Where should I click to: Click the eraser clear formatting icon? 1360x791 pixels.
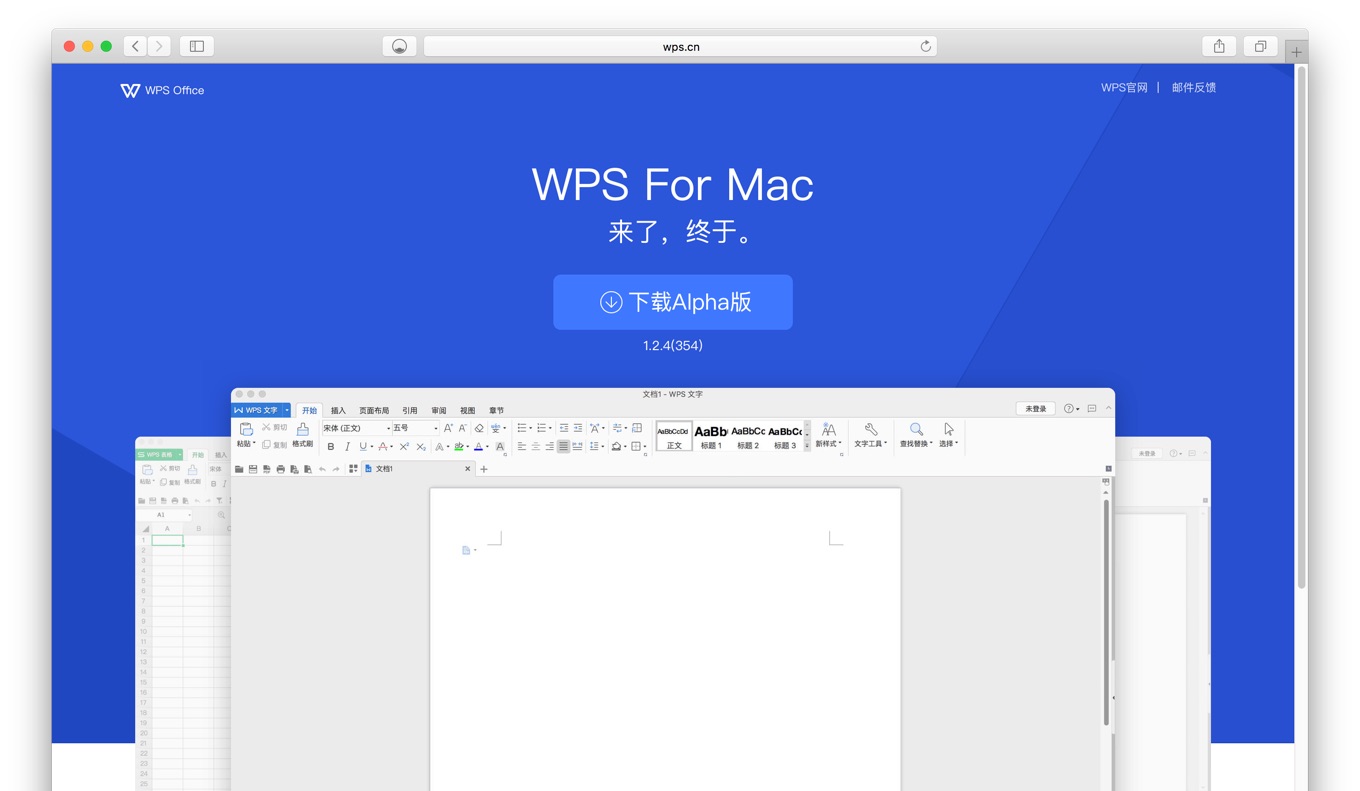(x=479, y=428)
